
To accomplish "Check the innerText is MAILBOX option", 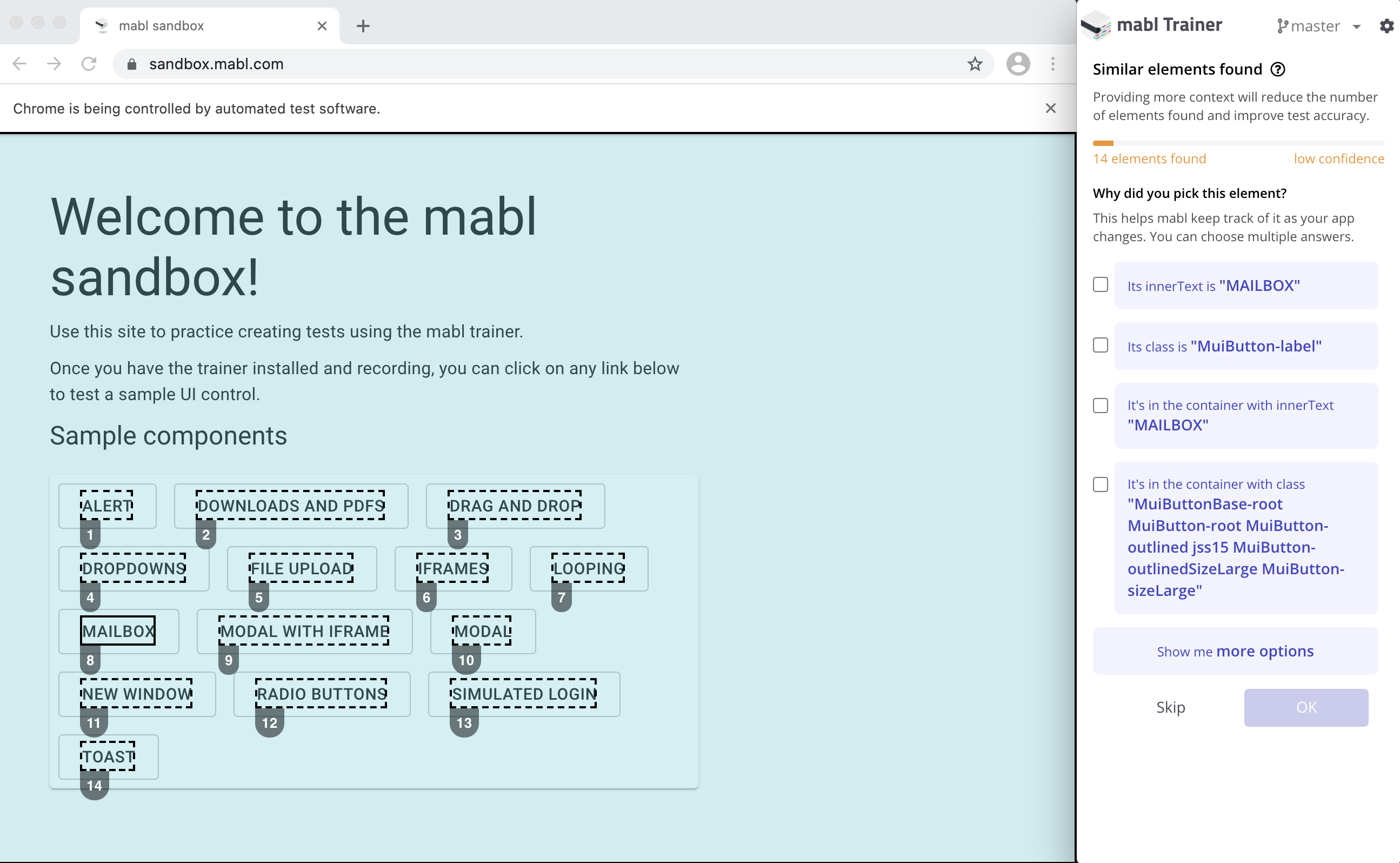I will (x=1101, y=285).
